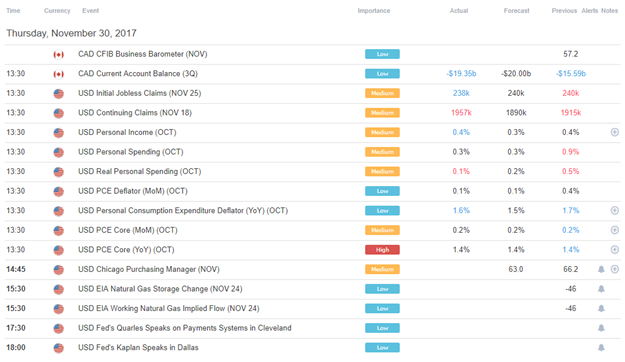Click the US flag beside Real Personal Spending
Image resolution: width=625 pixels, height=362 pixels.
pyautogui.click(x=59, y=172)
